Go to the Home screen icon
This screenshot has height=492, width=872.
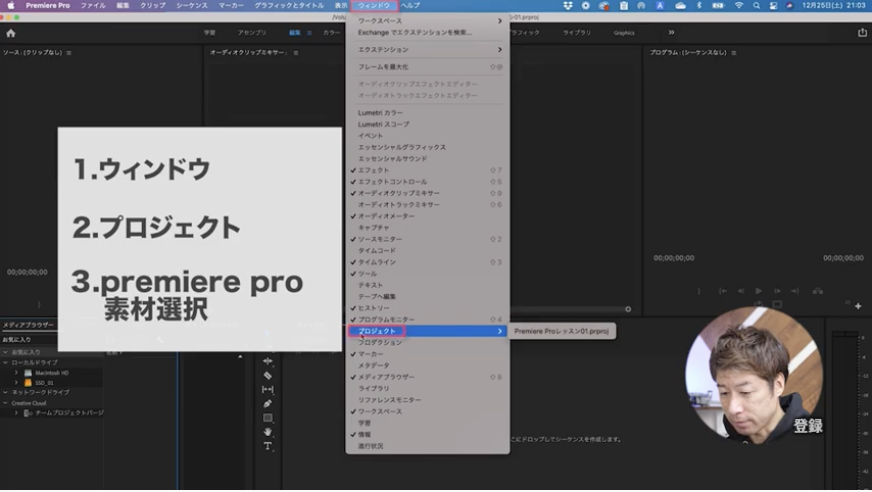pyautogui.click(x=11, y=33)
